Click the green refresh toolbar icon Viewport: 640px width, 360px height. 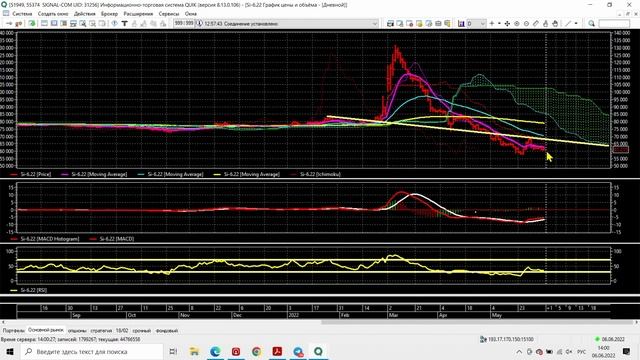[31, 23]
